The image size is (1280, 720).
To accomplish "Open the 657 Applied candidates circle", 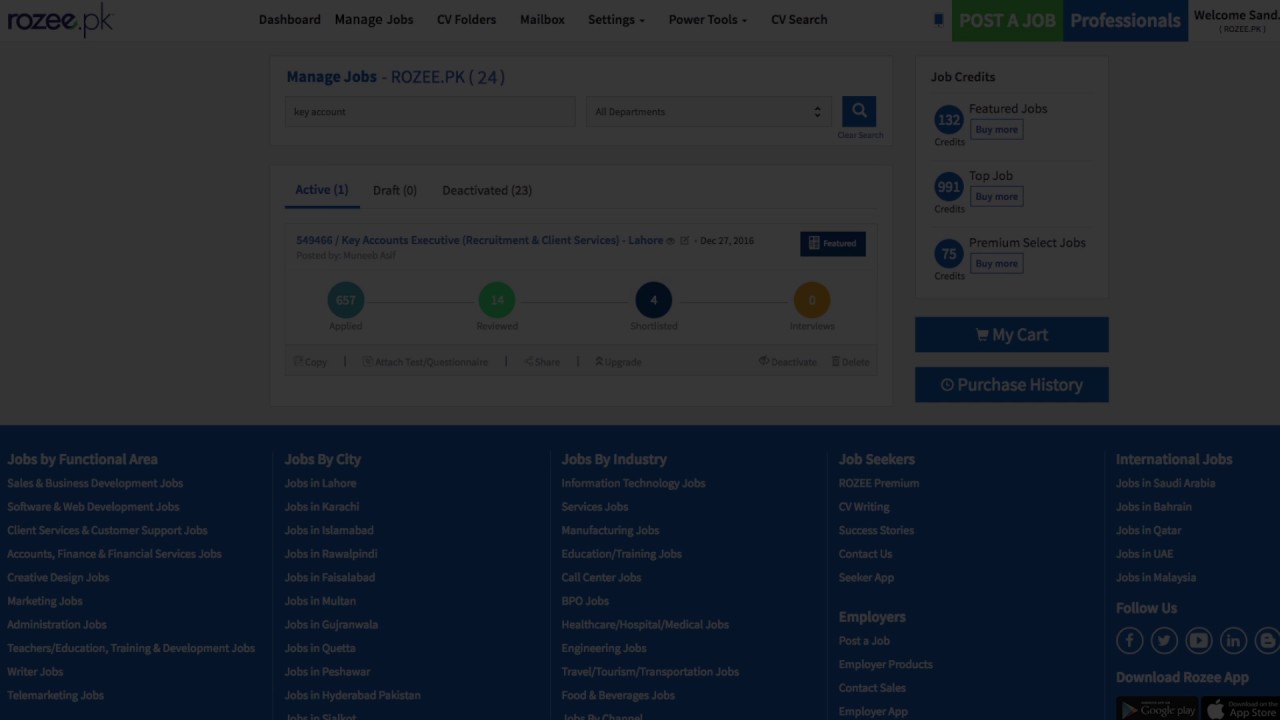I will coord(346,300).
